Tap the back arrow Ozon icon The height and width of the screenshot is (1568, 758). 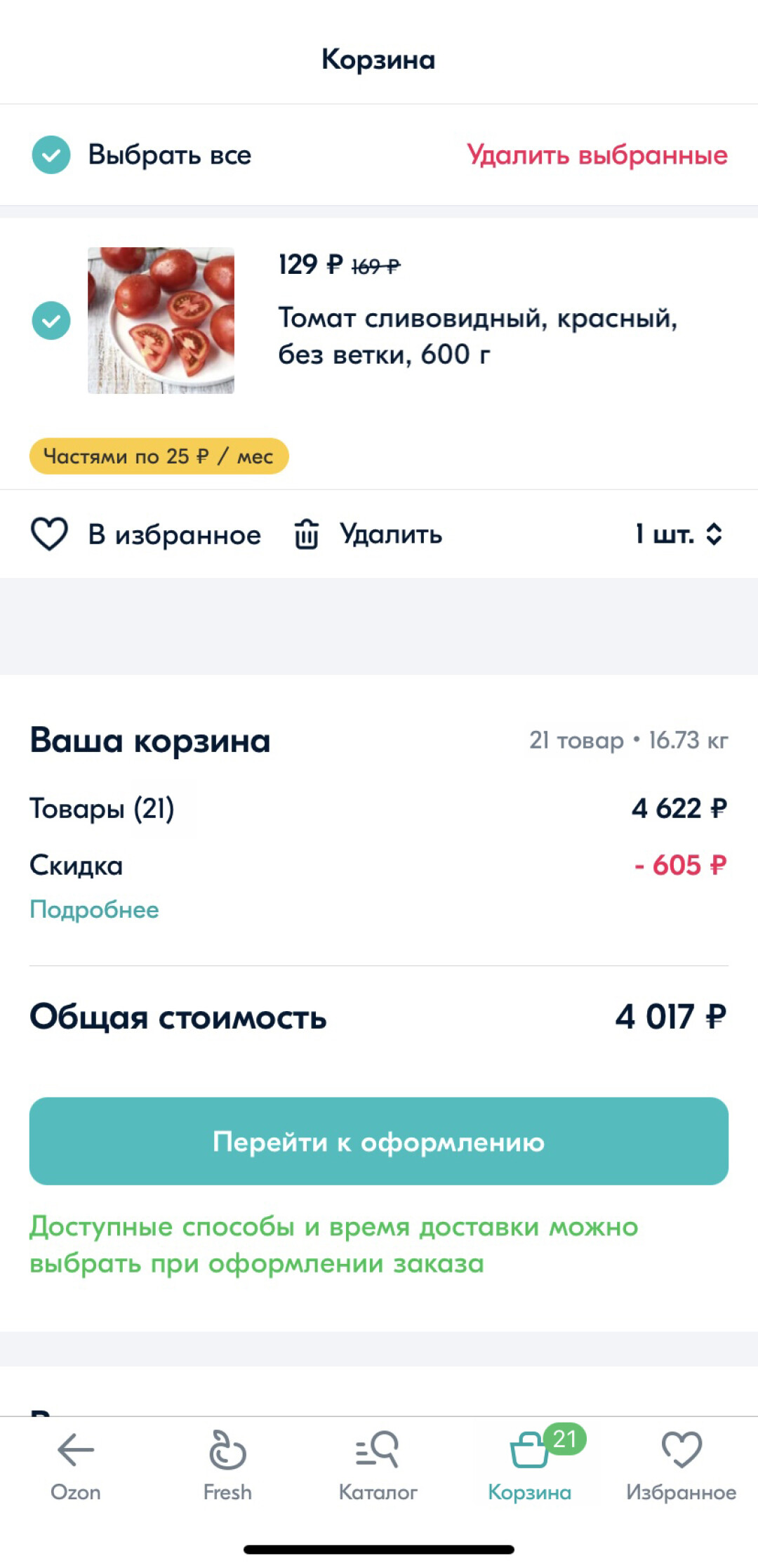(75, 1450)
